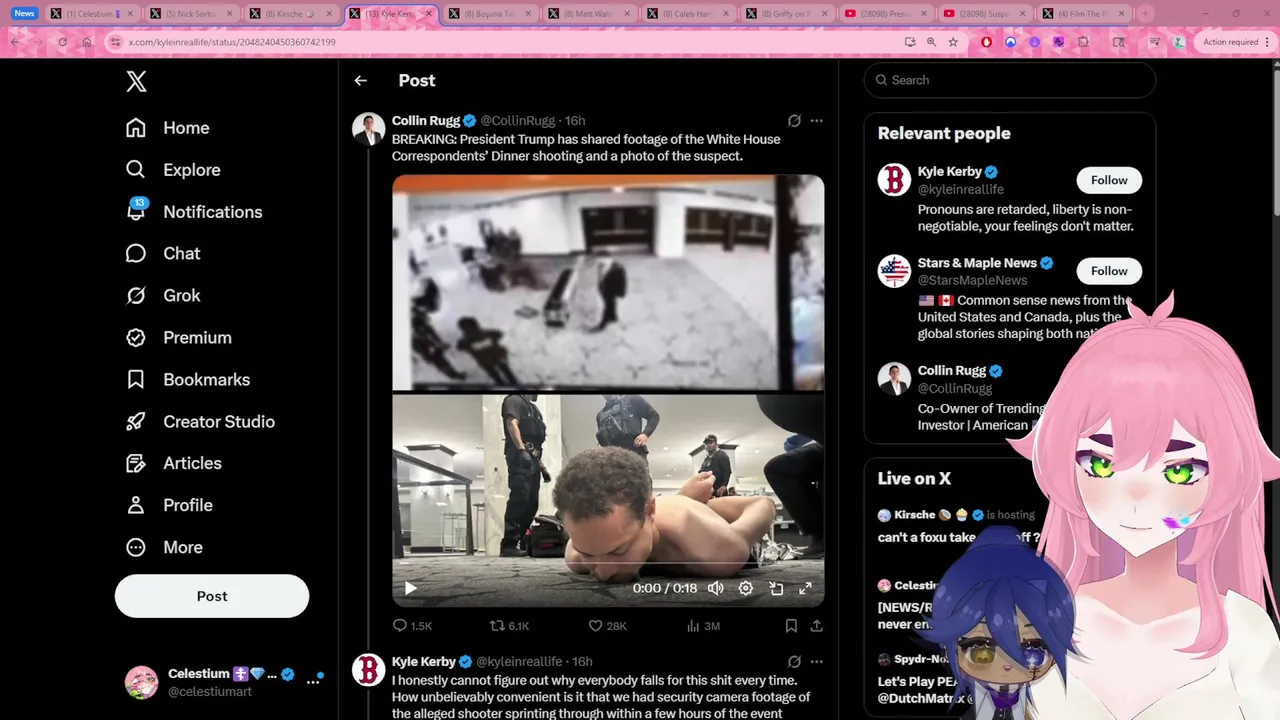
Task: Bookmark this page with star icon
Action: tap(953, 42)
